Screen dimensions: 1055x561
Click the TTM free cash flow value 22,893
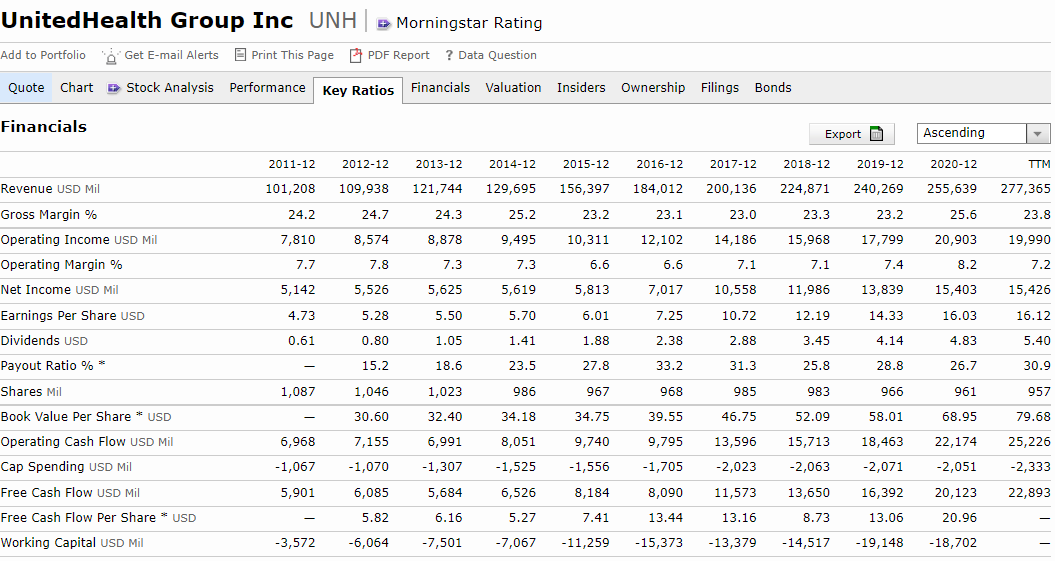[1029, 492]
